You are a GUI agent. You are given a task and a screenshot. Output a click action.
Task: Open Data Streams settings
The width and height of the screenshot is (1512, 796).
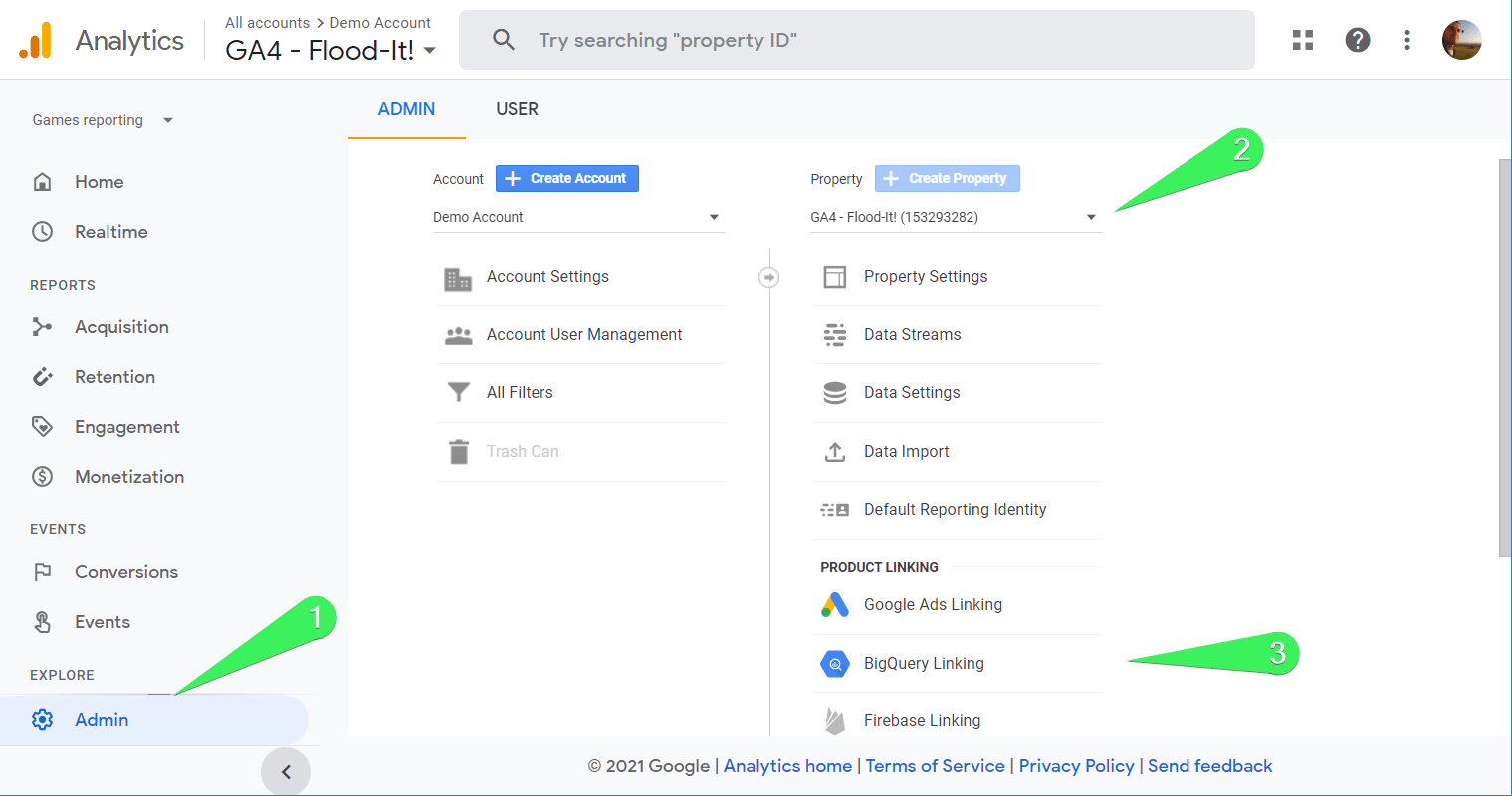click(913, 335)
